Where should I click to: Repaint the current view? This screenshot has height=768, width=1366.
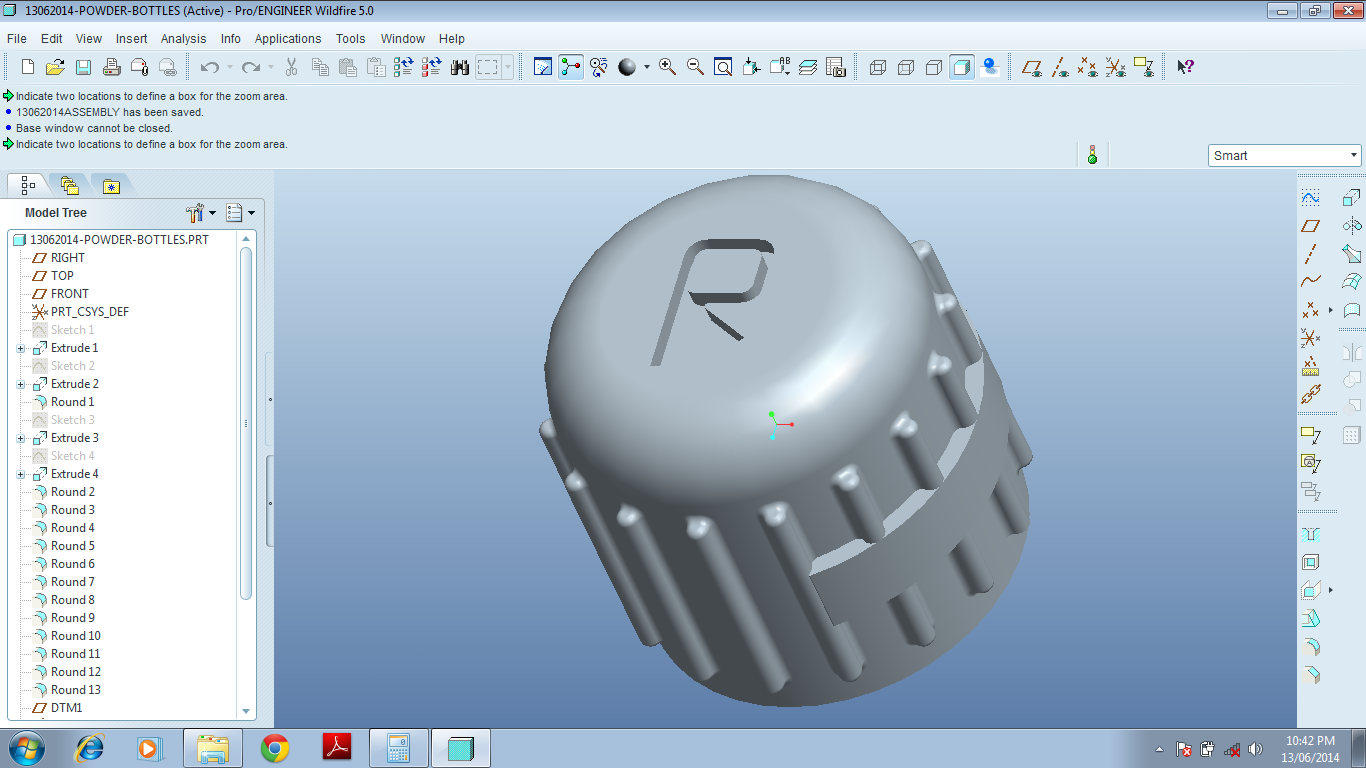543,67
